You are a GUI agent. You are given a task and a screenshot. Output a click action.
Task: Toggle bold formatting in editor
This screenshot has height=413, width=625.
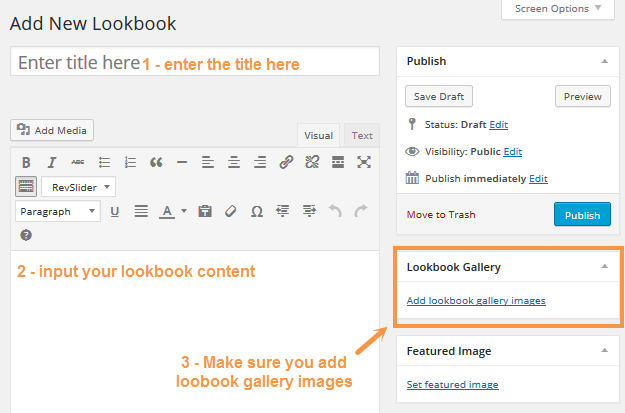(26, 161)
